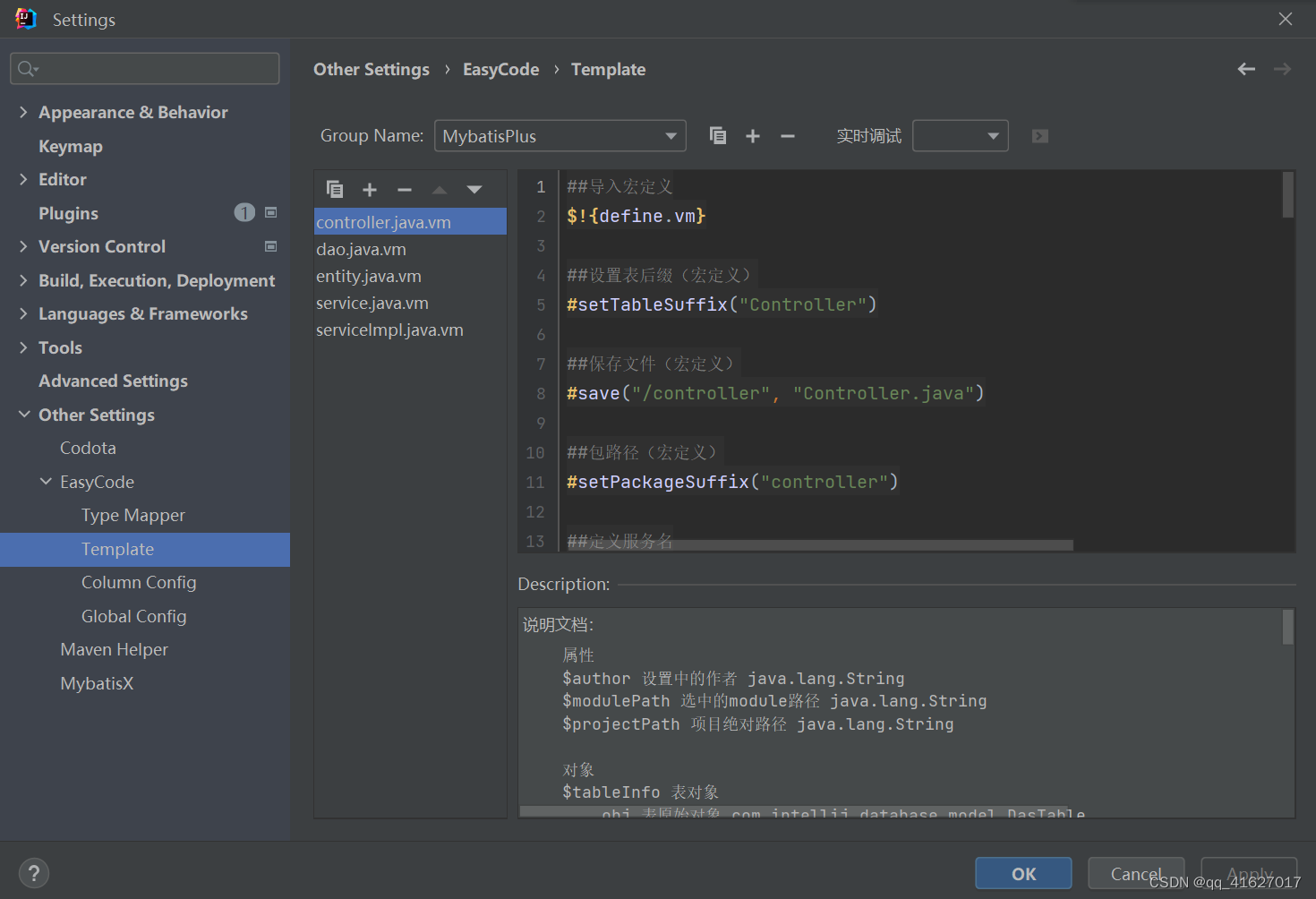1316x899 pixels.
Task: Dismiss dialog with the Cancel button
Action: click(1135, 873)
